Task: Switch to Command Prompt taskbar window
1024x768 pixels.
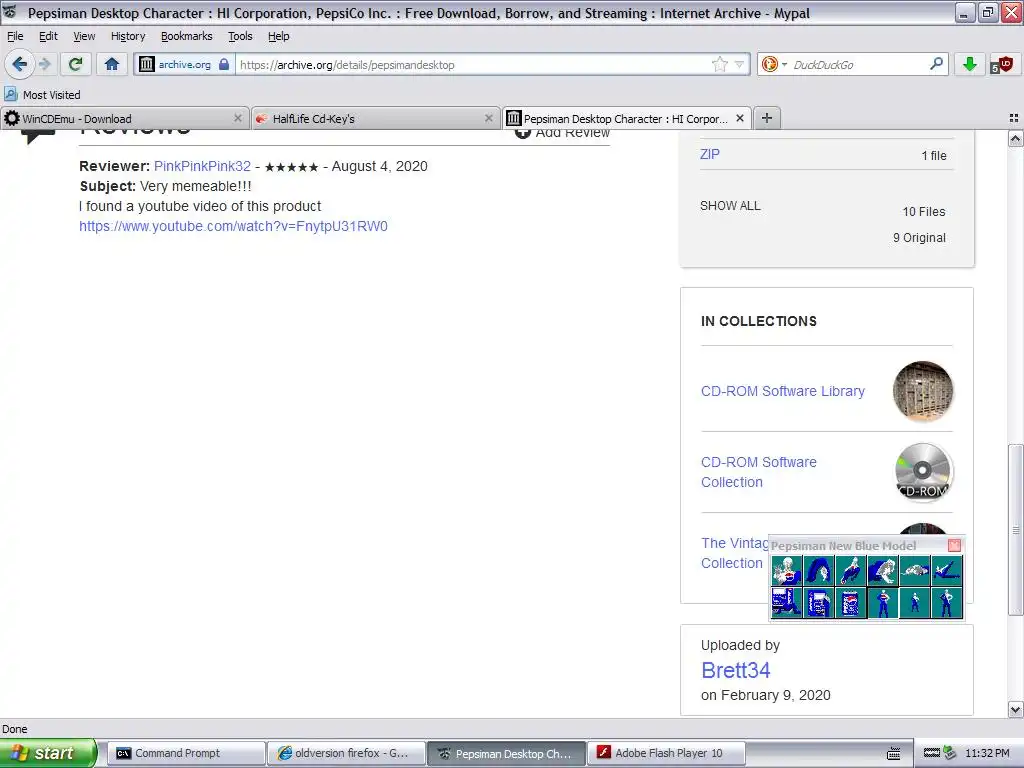Action: (186, 753)
